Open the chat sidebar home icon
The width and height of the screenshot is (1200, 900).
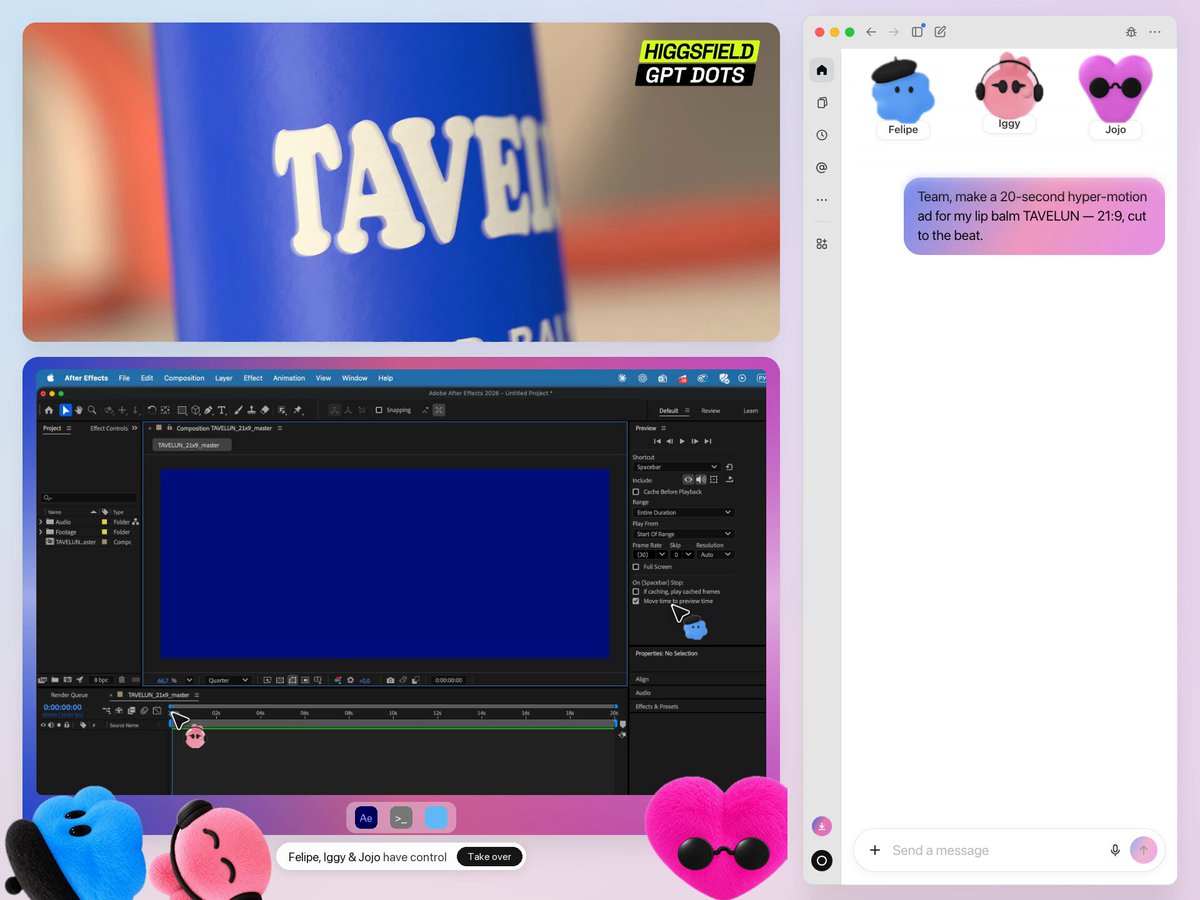(x=822, y=70)
